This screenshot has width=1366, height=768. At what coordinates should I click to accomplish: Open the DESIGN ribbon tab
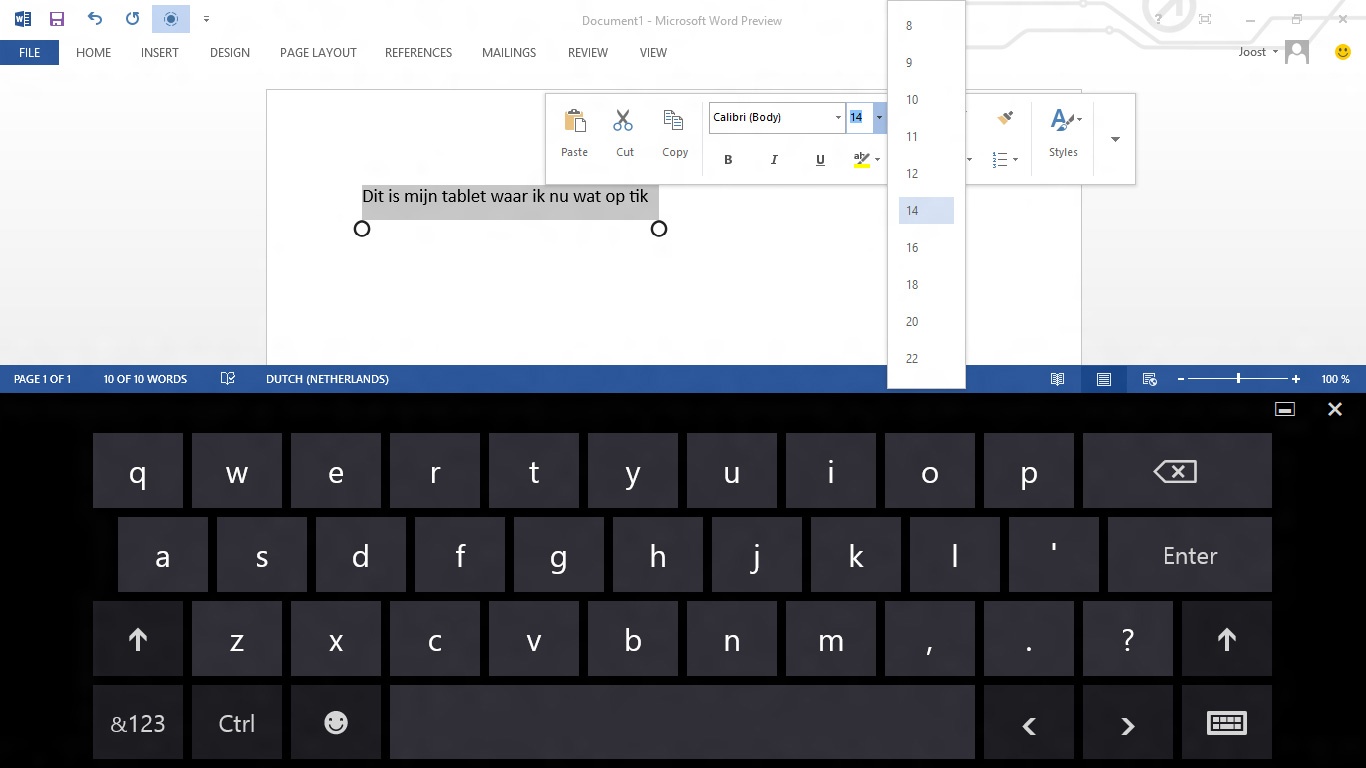[230, 52]
